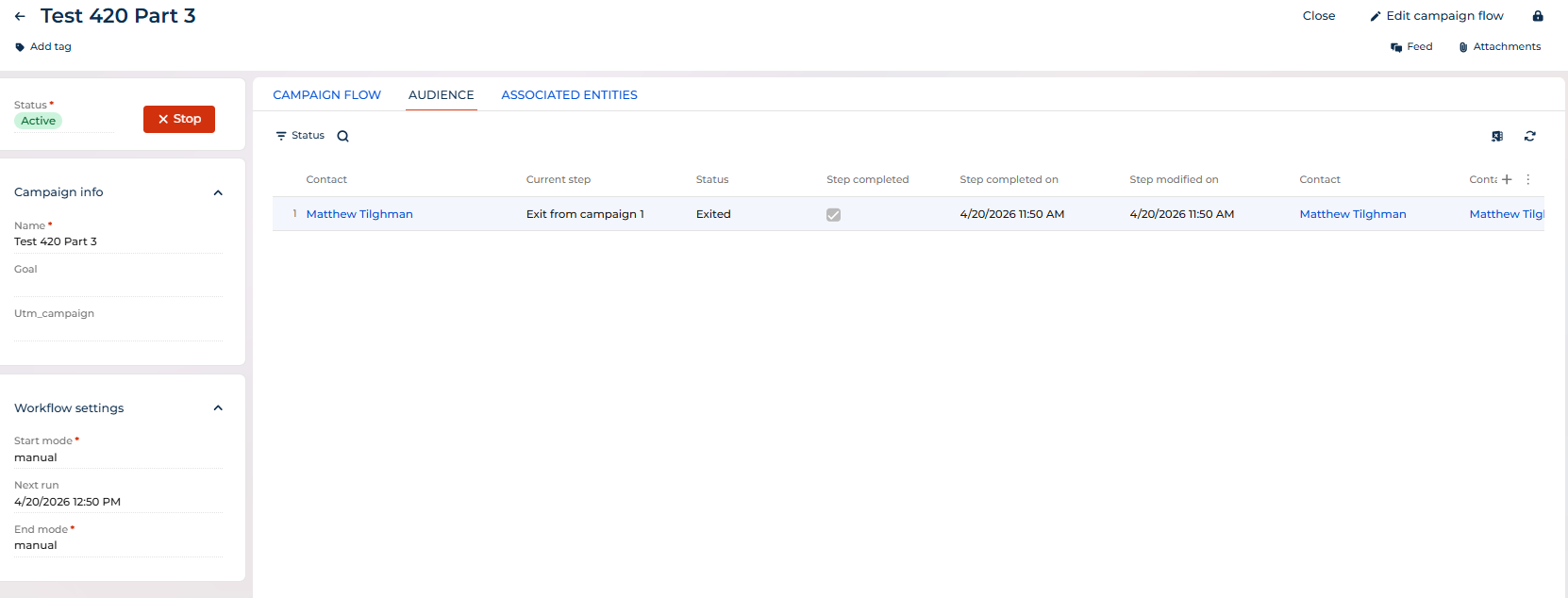1568x598 pixels.
Task: Collapse the Workflow settings section
Action: tap(218, 408)
